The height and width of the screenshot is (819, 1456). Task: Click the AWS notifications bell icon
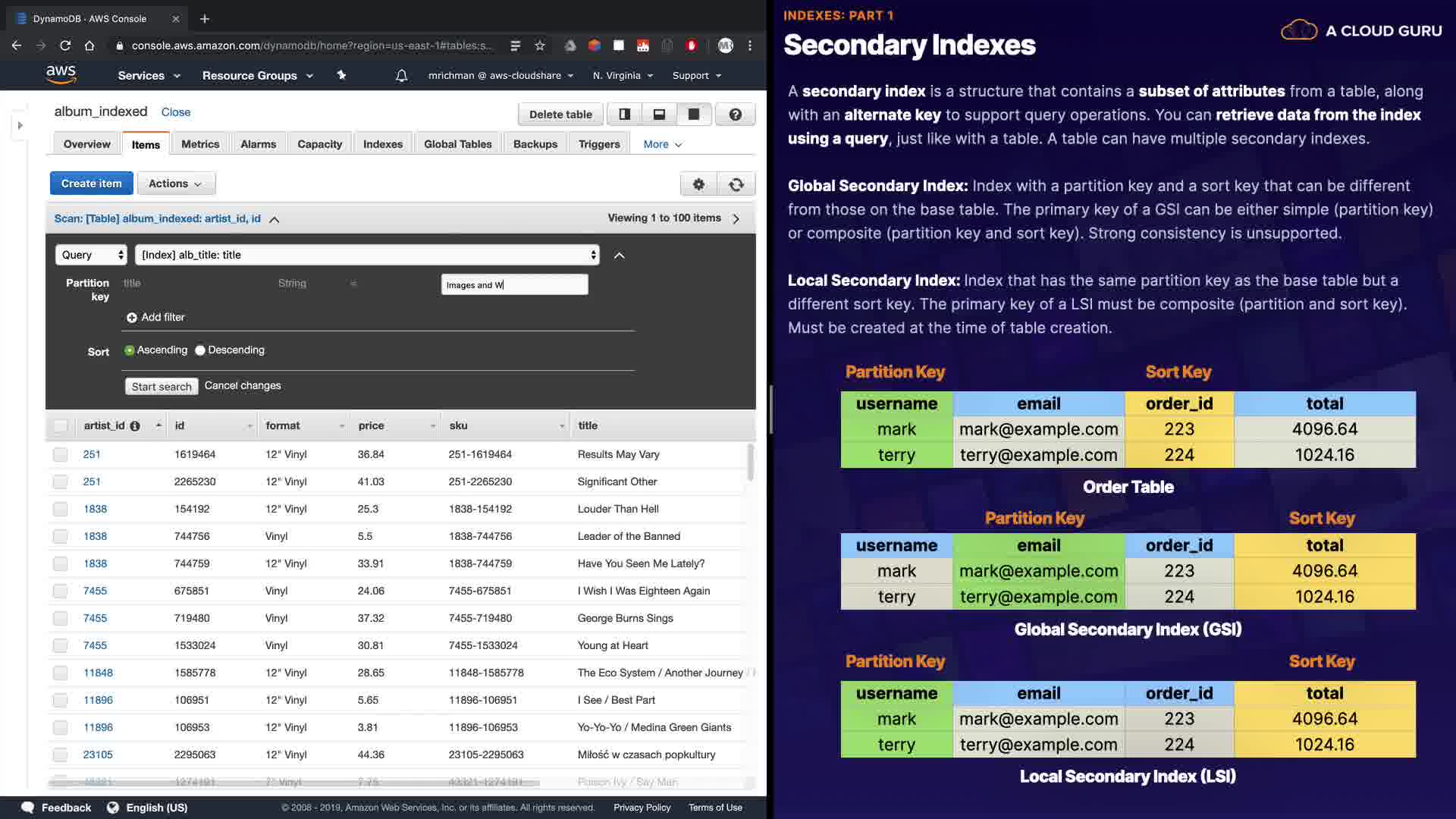click(x=401, y=76)
